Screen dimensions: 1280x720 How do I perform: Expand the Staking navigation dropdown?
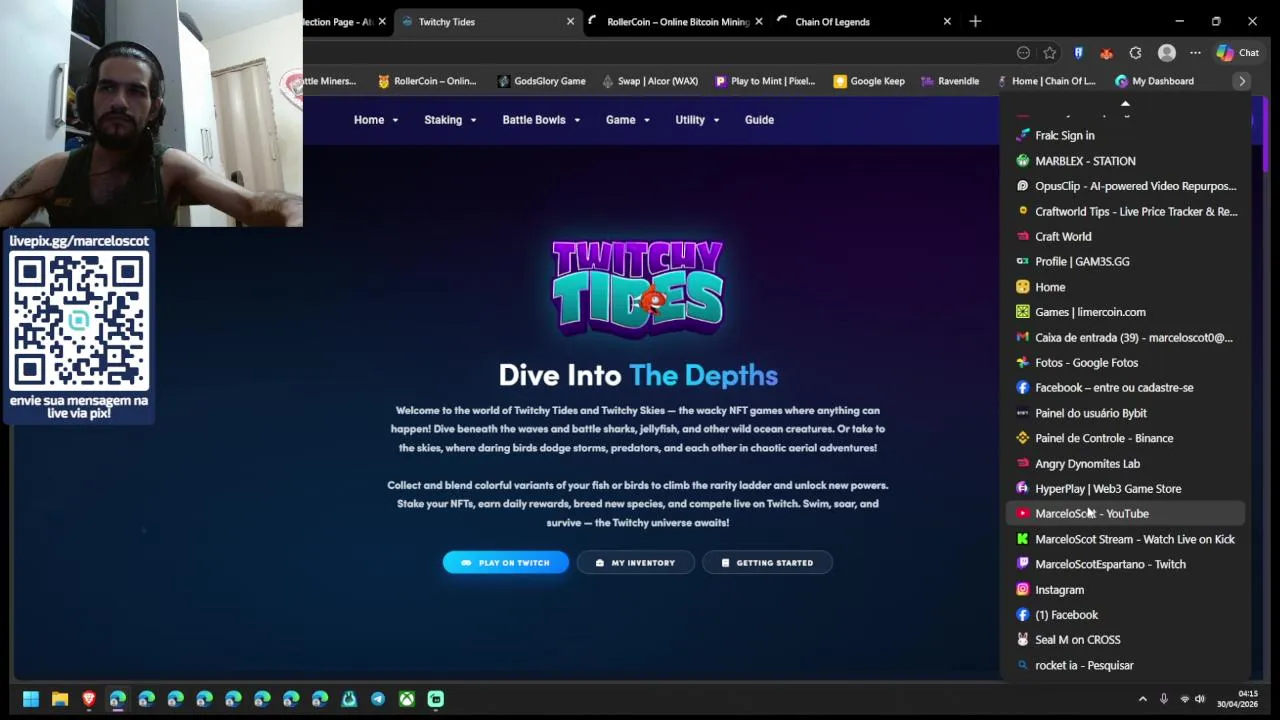click(450, 120)
